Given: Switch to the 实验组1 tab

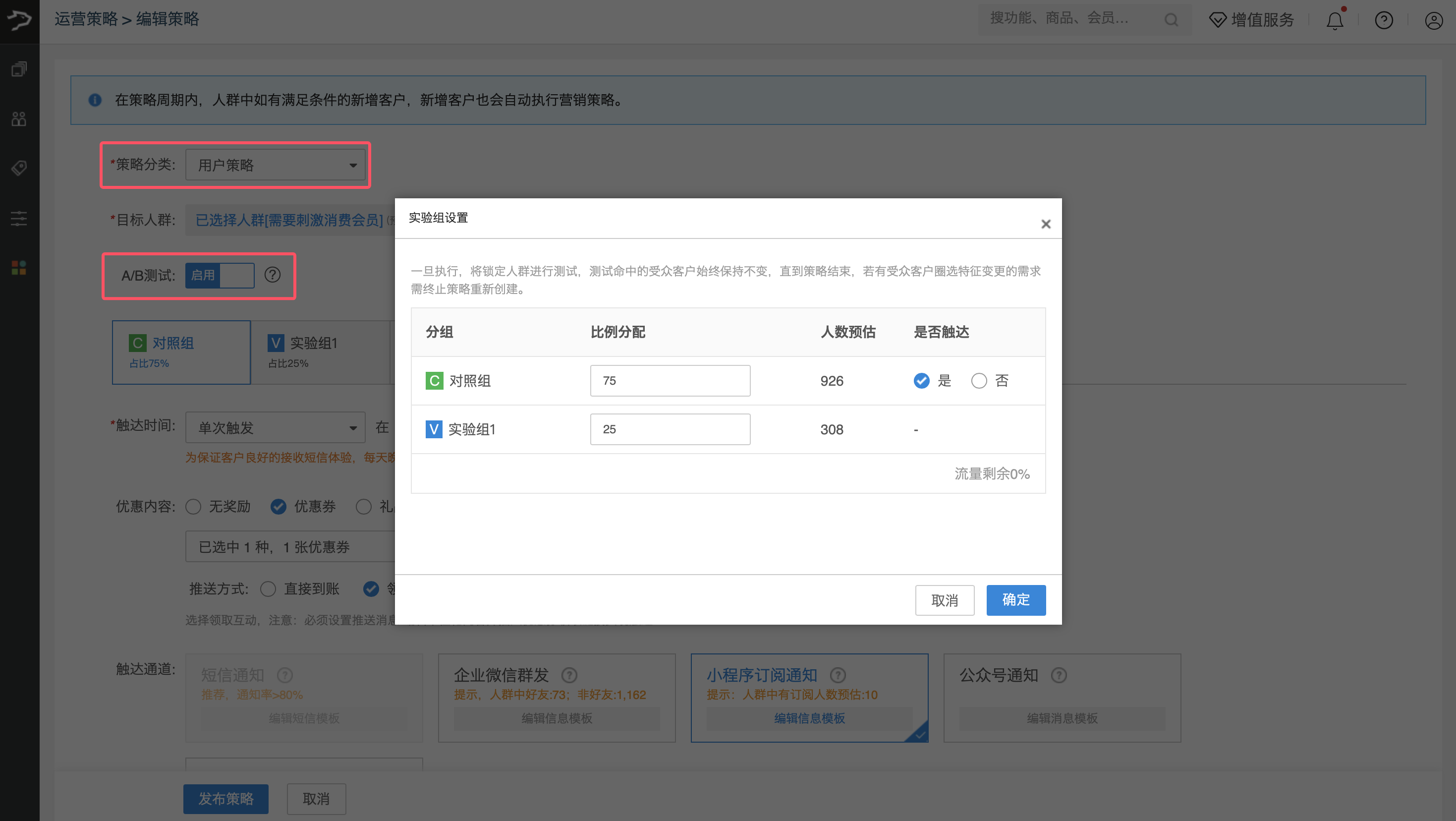Looking at the screenshot, I should click(319, 352).
